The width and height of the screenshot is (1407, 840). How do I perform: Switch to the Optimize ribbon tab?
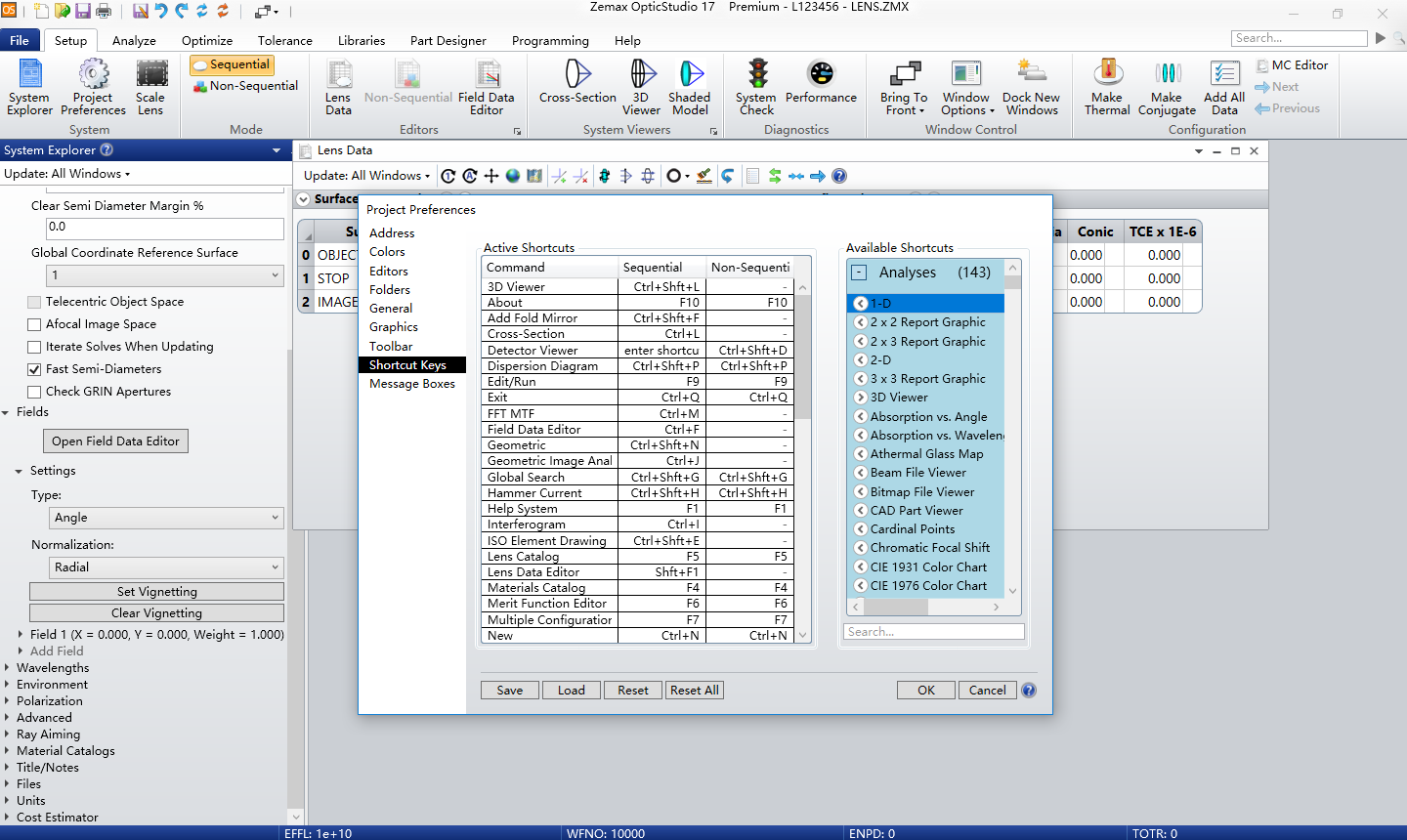point(207,40)
